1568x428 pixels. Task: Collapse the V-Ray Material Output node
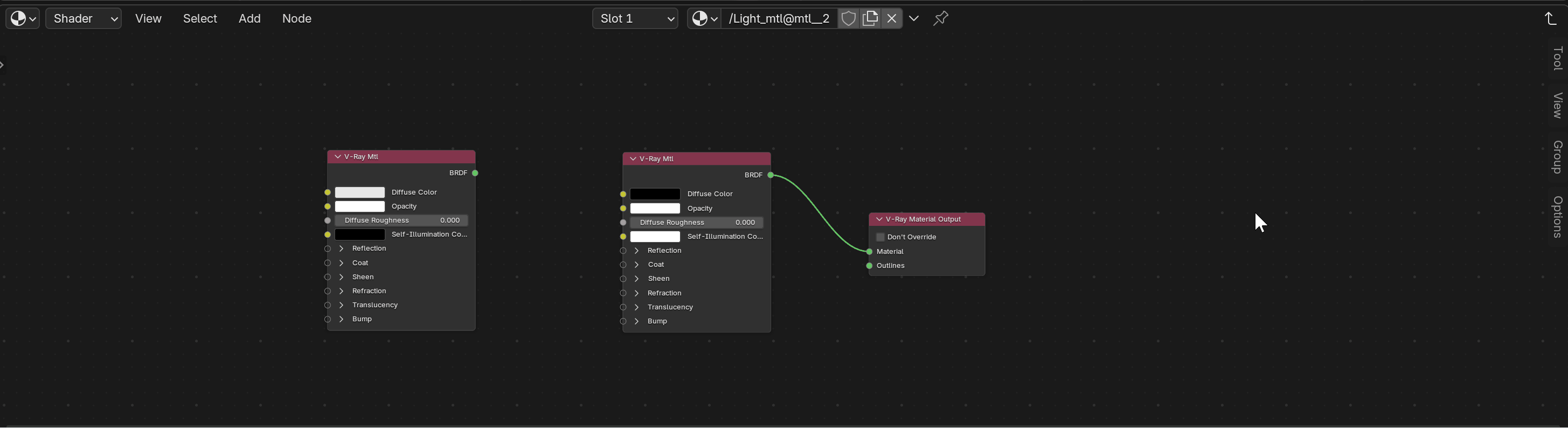(879, 219)
